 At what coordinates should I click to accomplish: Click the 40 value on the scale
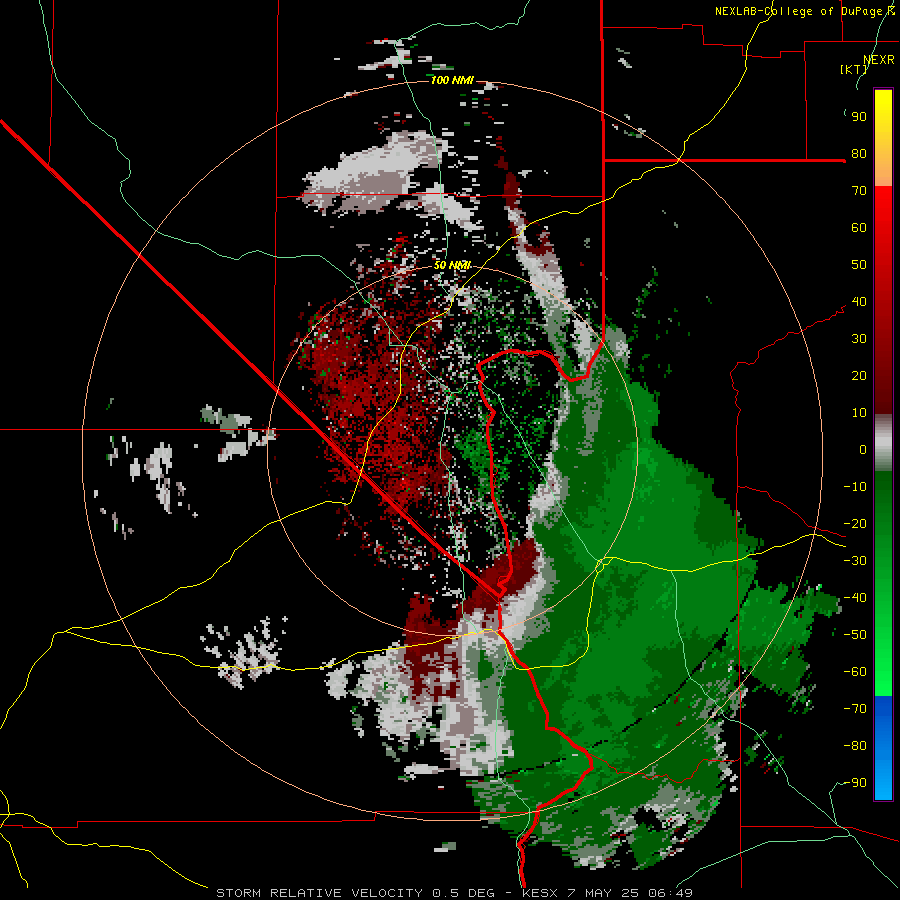[859, 302]
